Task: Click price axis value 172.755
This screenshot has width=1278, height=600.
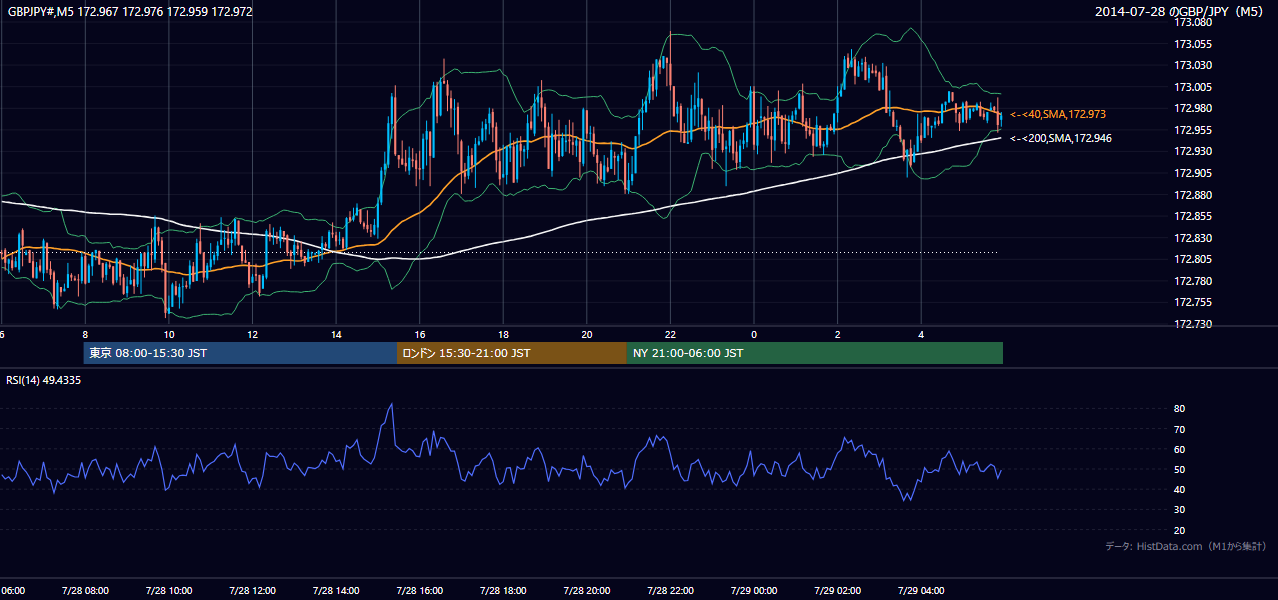Action: [x=1192, y=302]
